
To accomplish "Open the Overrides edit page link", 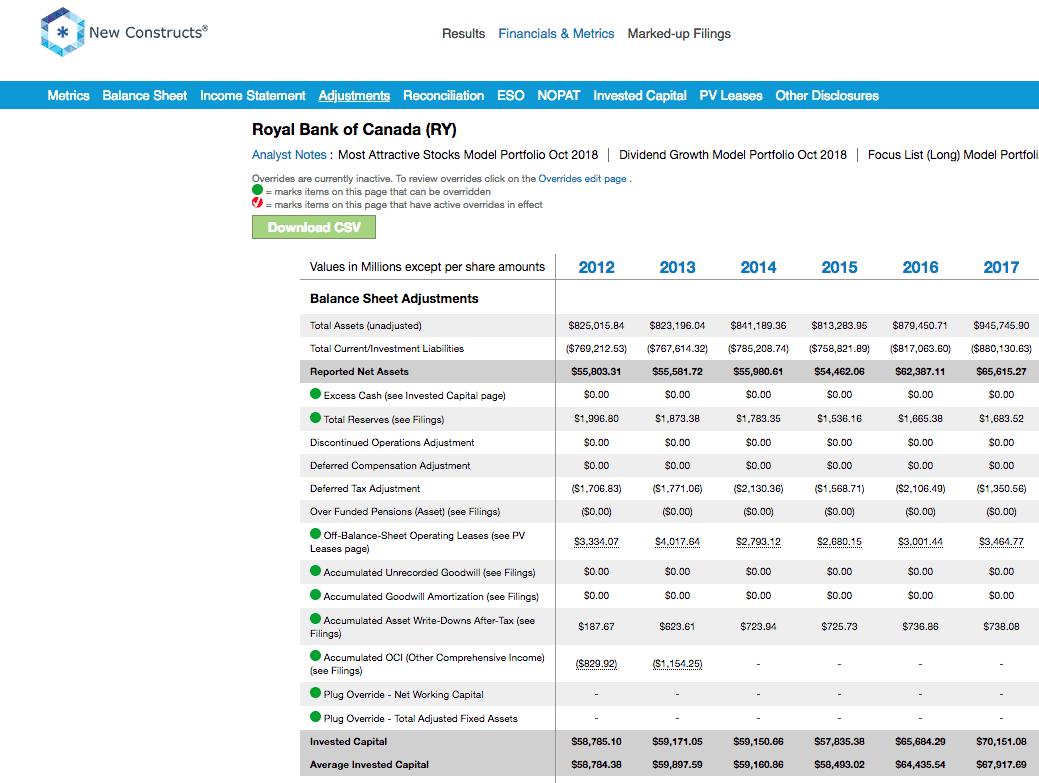I will point(582,178).
